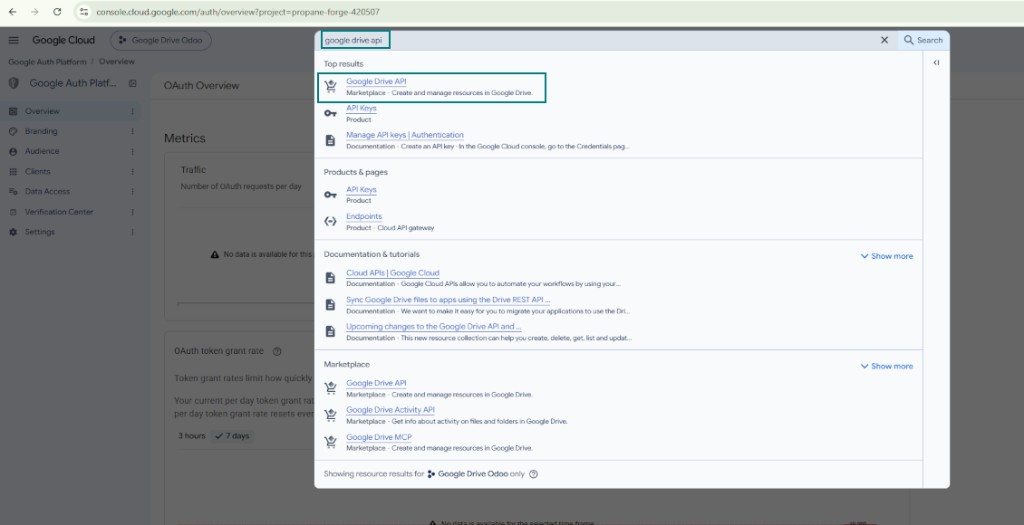Open more options dots beside Settings
This screenshot has height=525, width=1024.
pos(133,232)
